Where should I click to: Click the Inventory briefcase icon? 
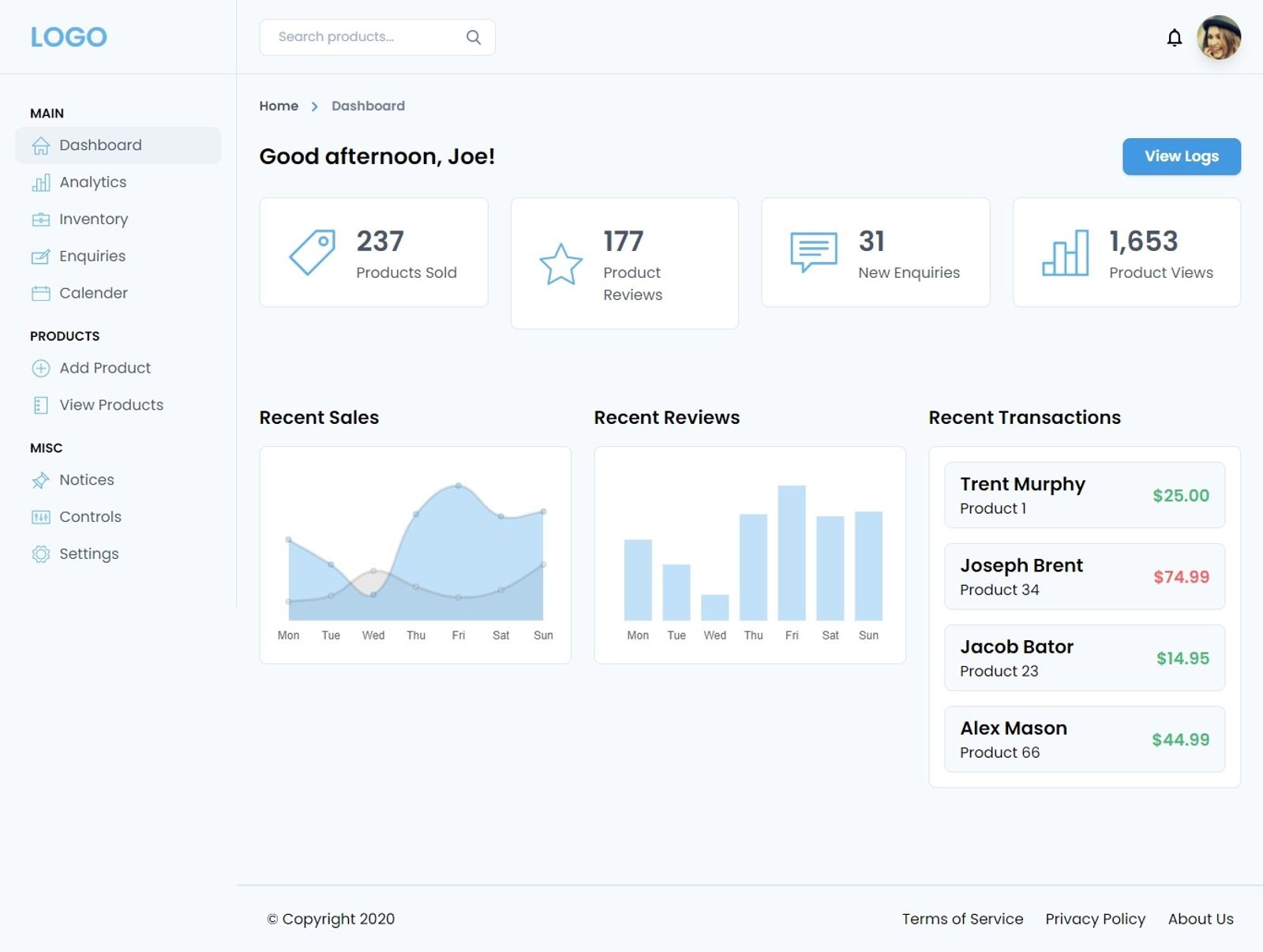coord(41,219)
